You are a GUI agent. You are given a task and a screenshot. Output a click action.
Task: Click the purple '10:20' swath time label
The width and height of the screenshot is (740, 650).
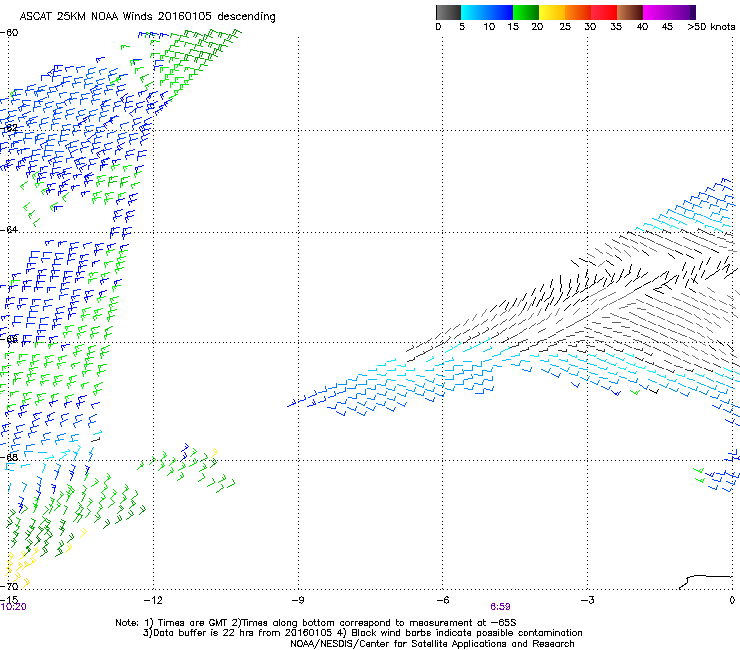(13, 607)
